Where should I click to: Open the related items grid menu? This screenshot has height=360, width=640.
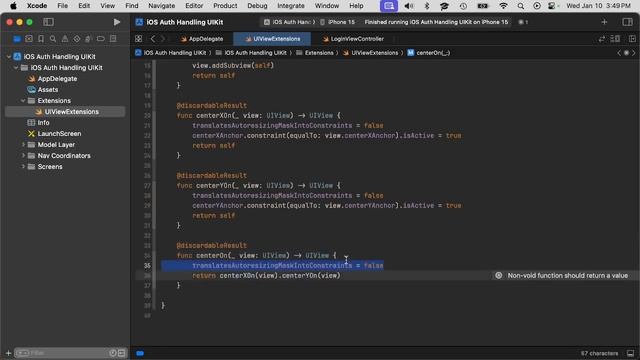139,39
